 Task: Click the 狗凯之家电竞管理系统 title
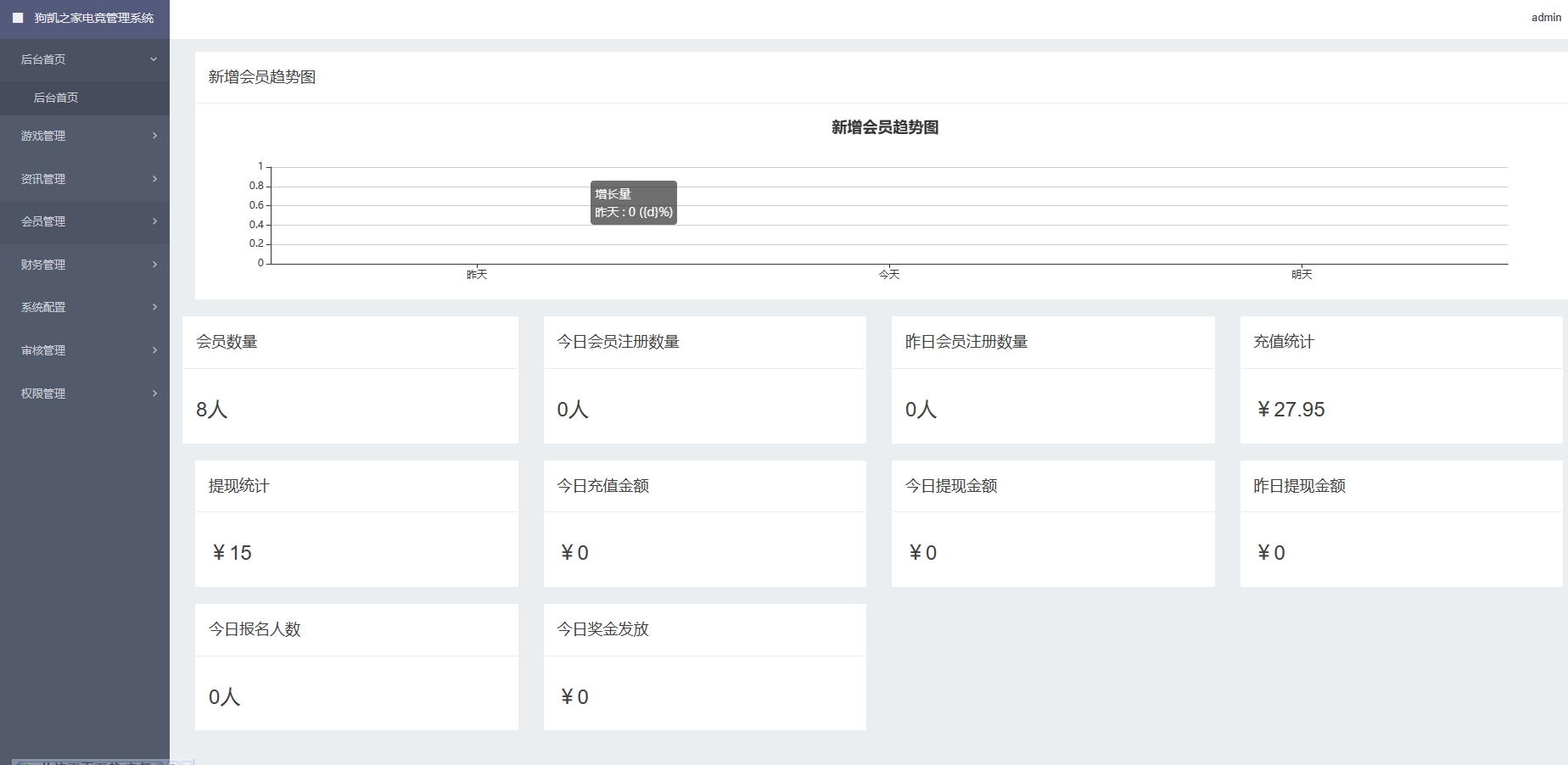[x=93, y=18]
